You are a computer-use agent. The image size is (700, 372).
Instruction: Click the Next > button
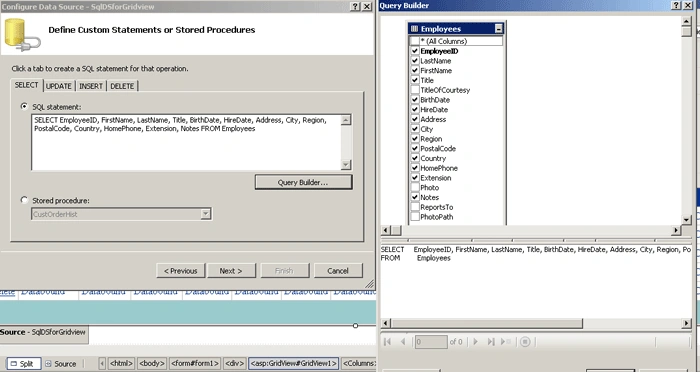point(231,271)
